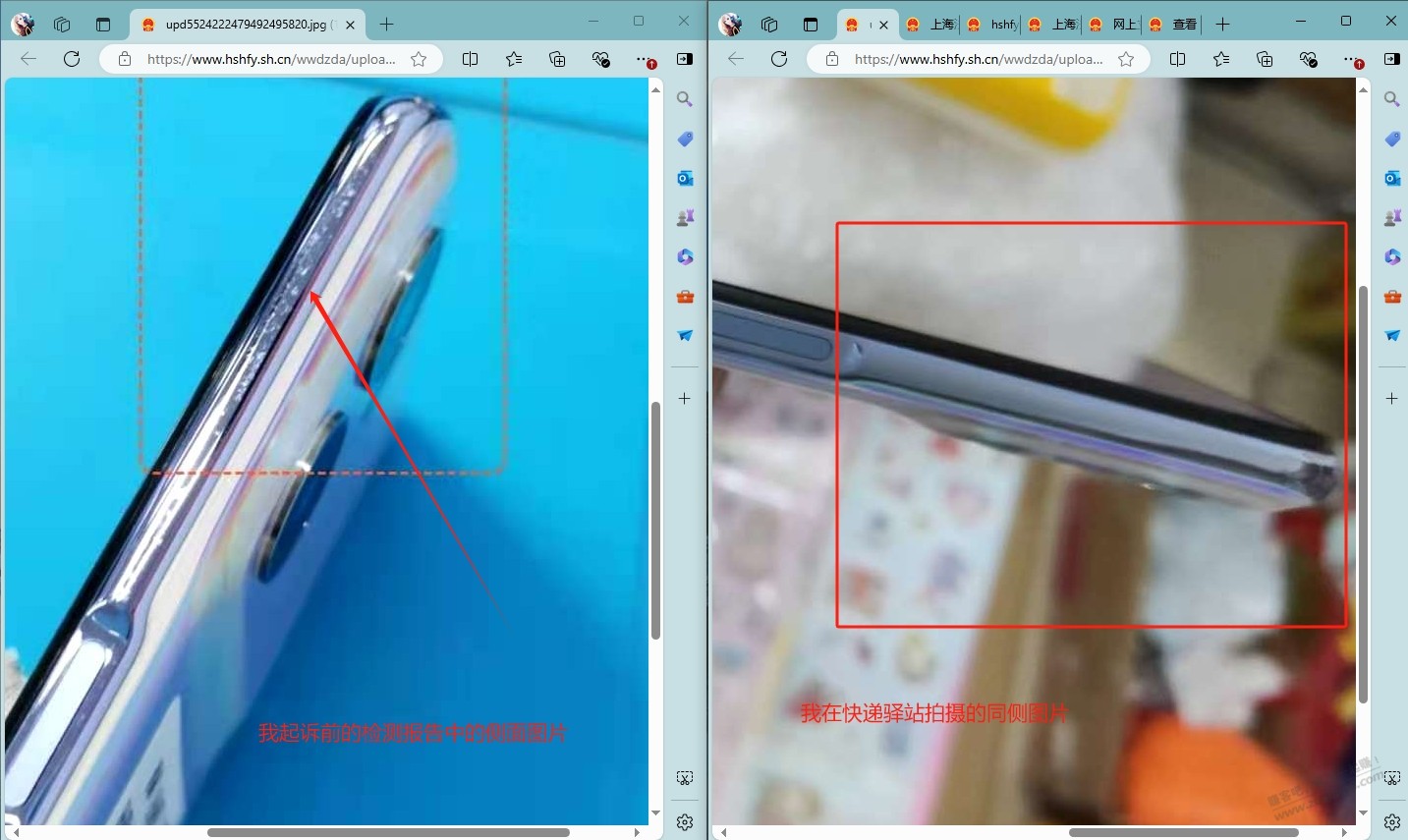The width and height of the screenshot is (1408, 840).
Task: Customize sidebar plus button, right window
Action: pyautogui.click(x=1392, y=398)
